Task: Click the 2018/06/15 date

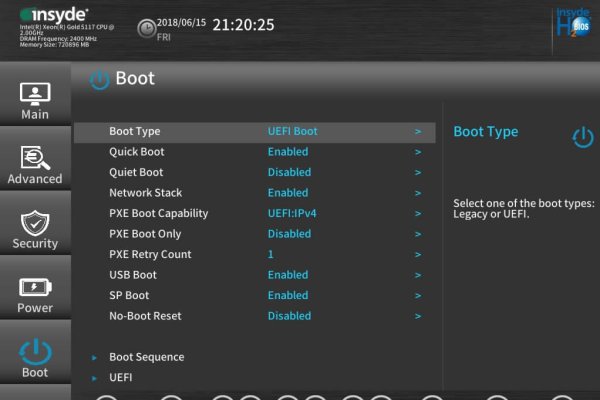Action: point(181,23)
